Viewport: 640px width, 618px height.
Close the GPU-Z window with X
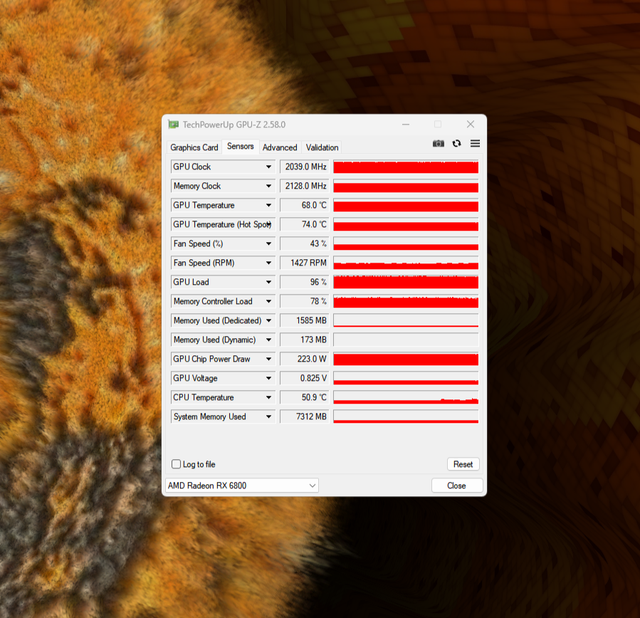pyautogui.click(x=470, y=124)
